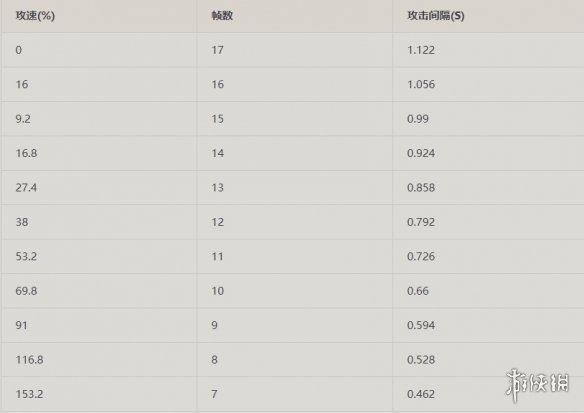Viewport: 584px width, 413px height.
Task: Click the 攻击间隔(S) column header
Action: pos(435,16)
